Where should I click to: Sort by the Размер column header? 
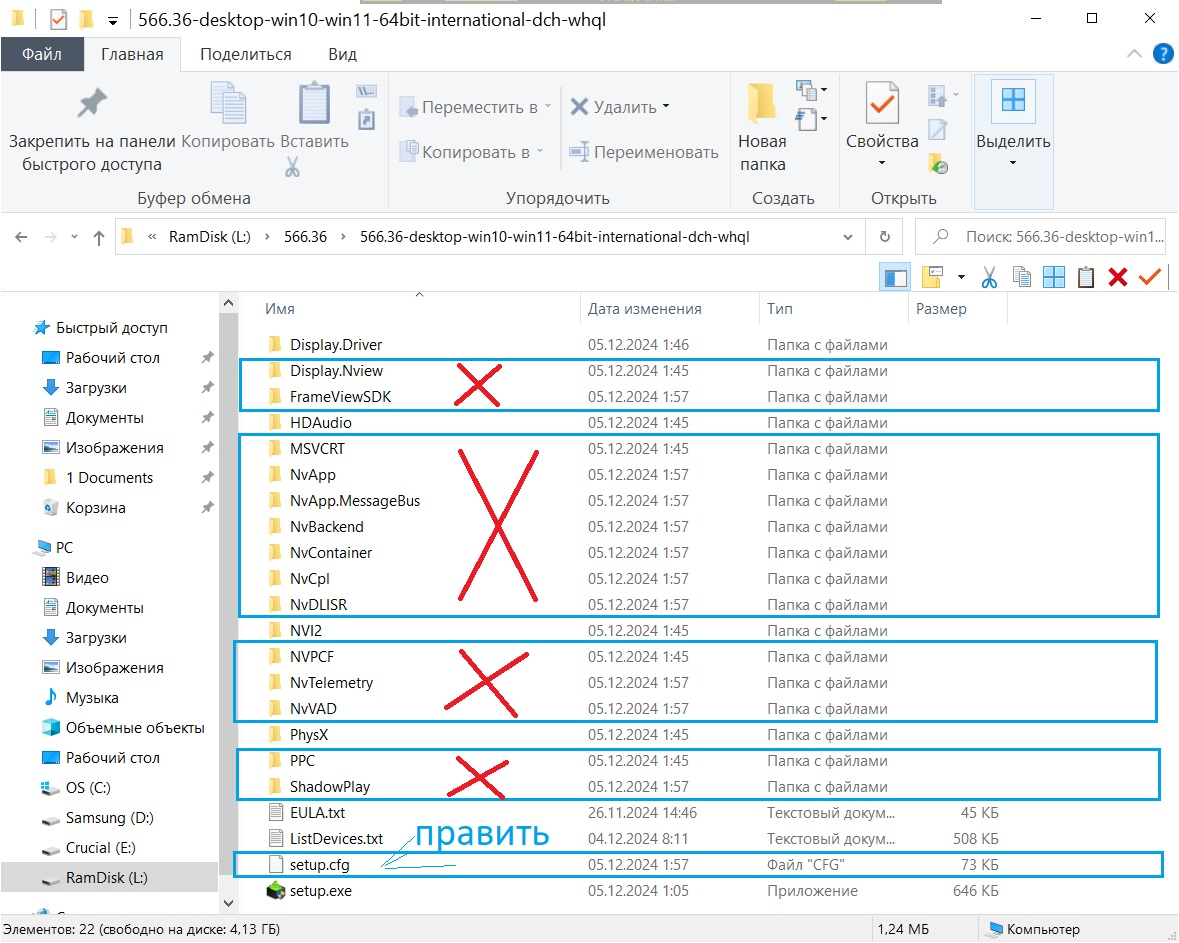pos(941,309)
